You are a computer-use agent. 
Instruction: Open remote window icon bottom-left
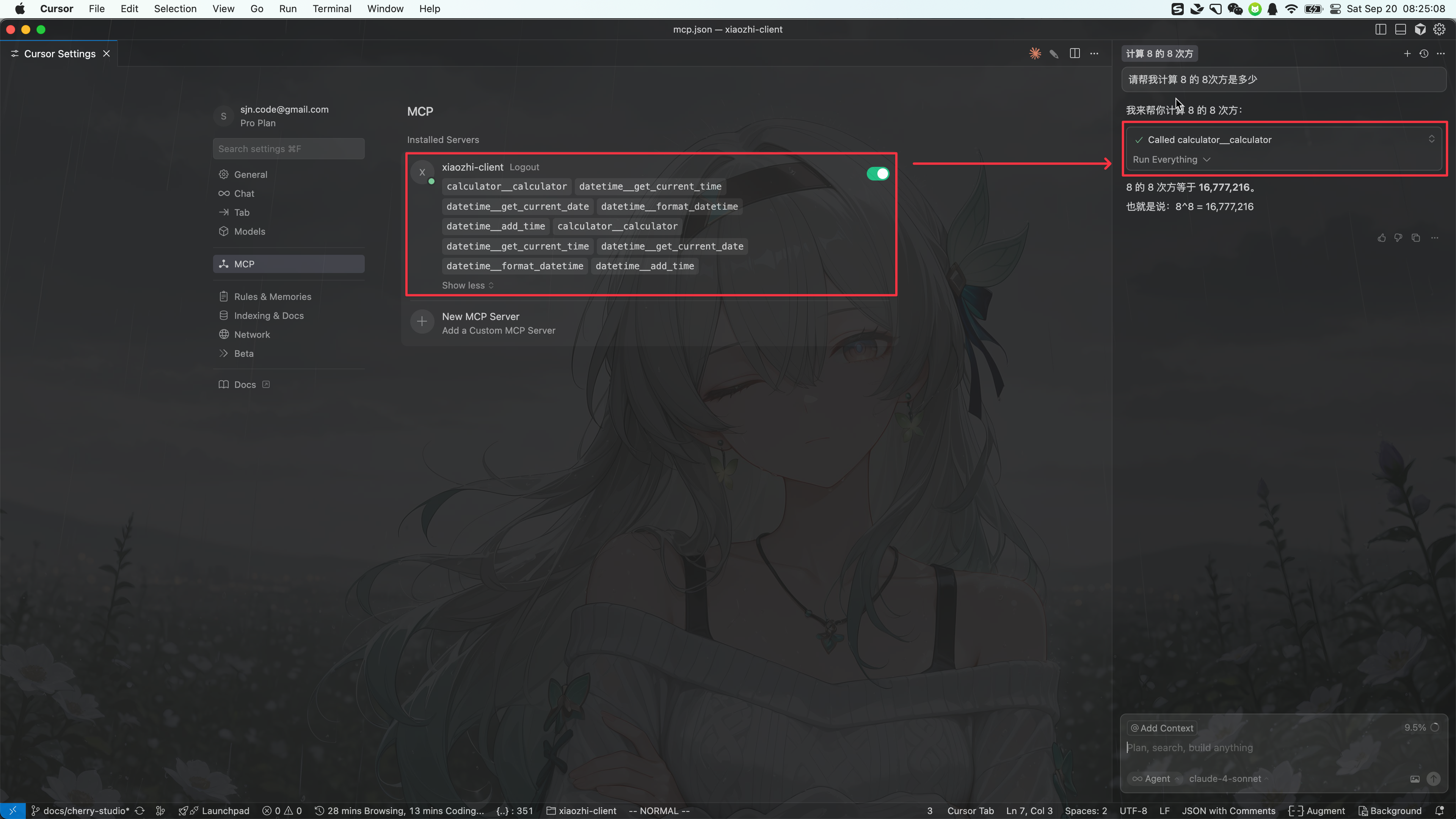click(x=13, y=811)
